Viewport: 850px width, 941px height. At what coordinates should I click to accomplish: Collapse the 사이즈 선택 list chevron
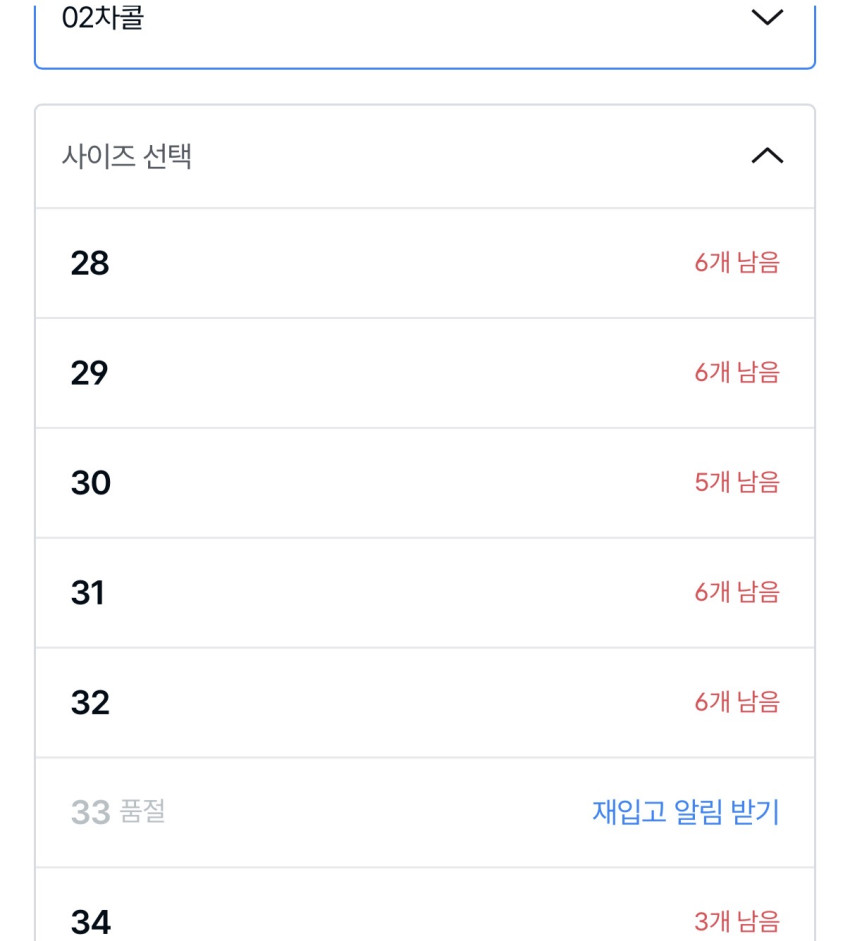pos(766,156)
